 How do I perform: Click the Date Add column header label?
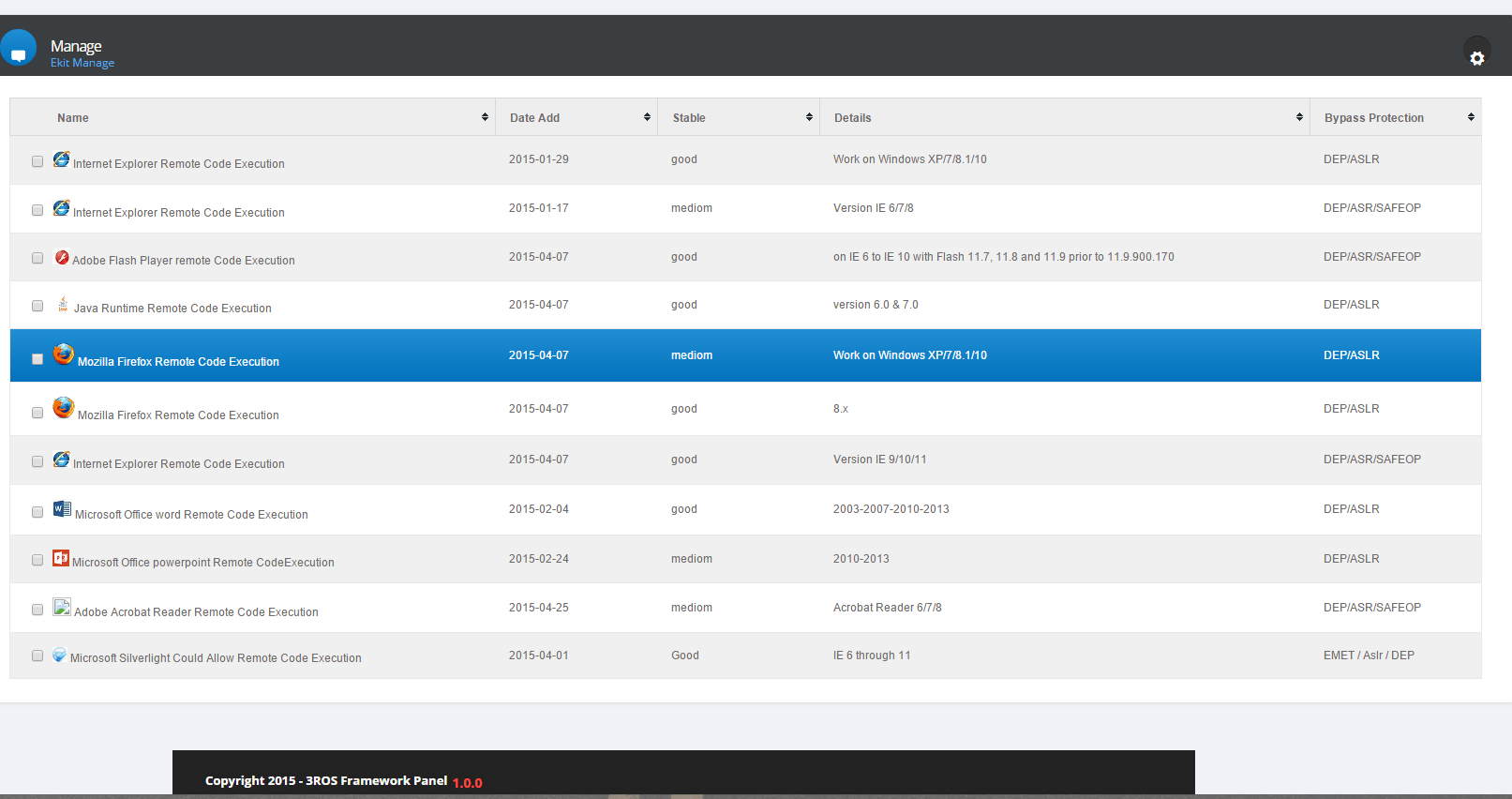[x=534, y=118]
